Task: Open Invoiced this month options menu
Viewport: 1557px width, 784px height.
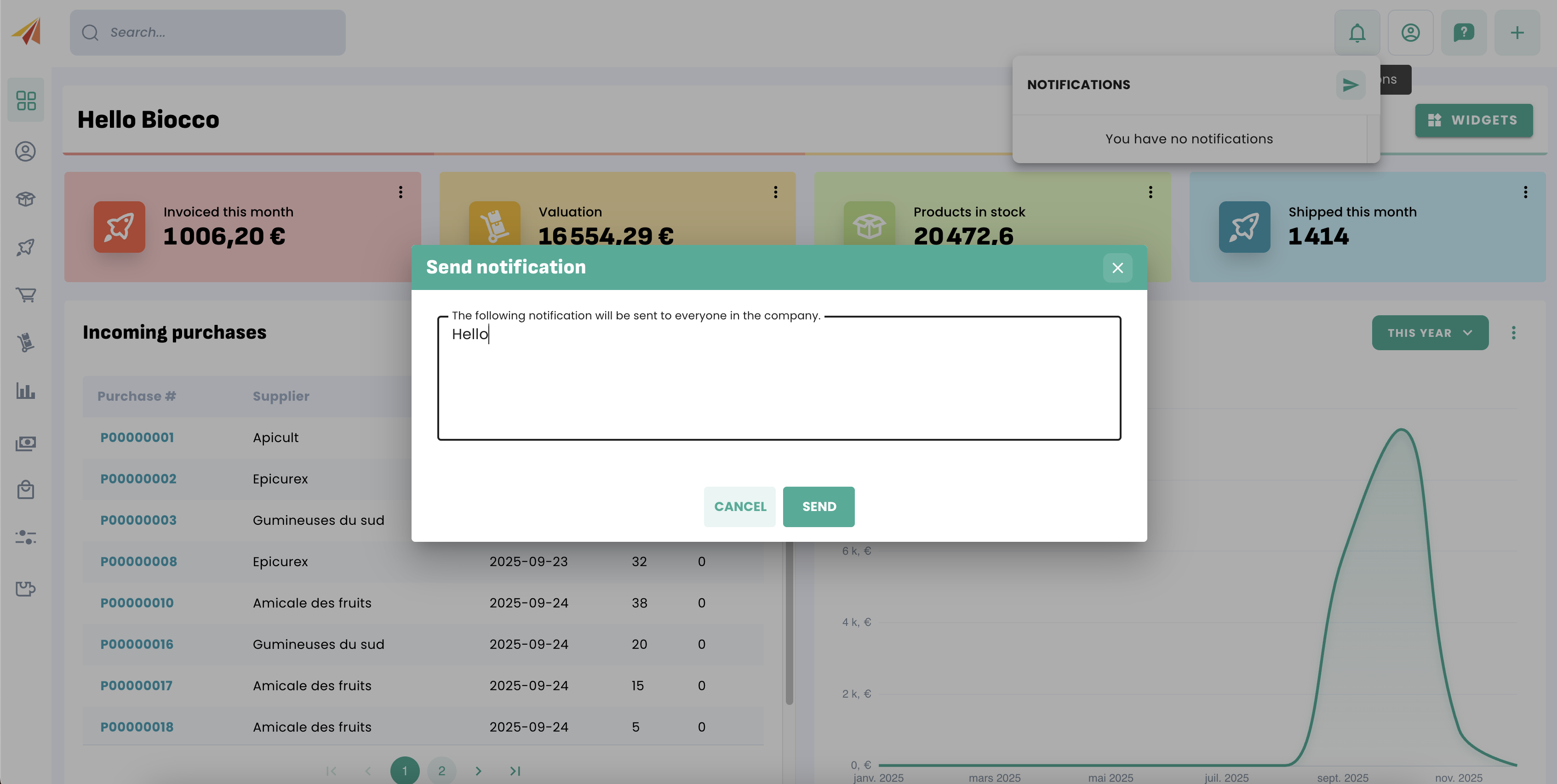Action: coord(400,192)
